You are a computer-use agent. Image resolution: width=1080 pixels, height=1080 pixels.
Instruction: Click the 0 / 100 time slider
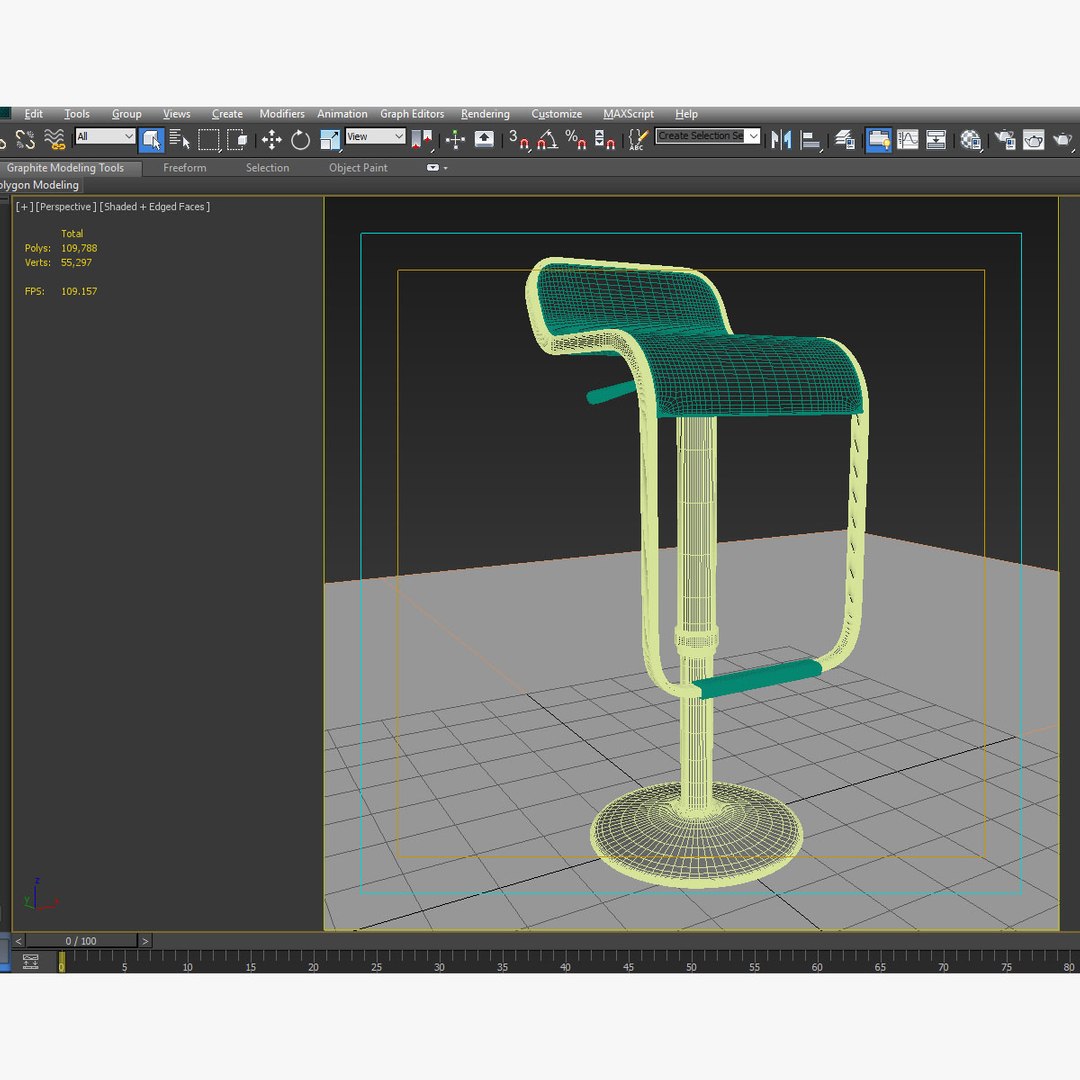point(81,941)
